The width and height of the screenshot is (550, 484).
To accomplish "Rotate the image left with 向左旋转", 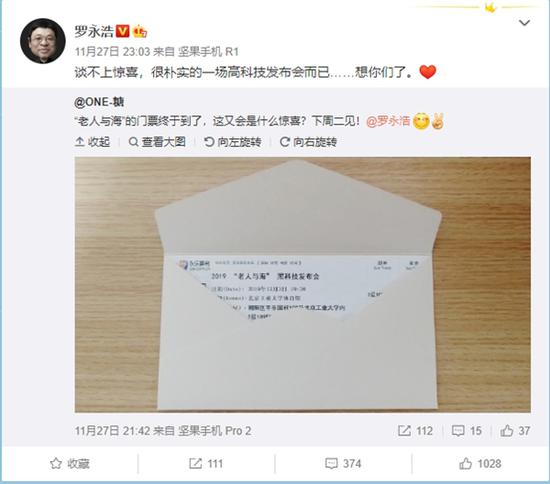I will pos(233,142).
